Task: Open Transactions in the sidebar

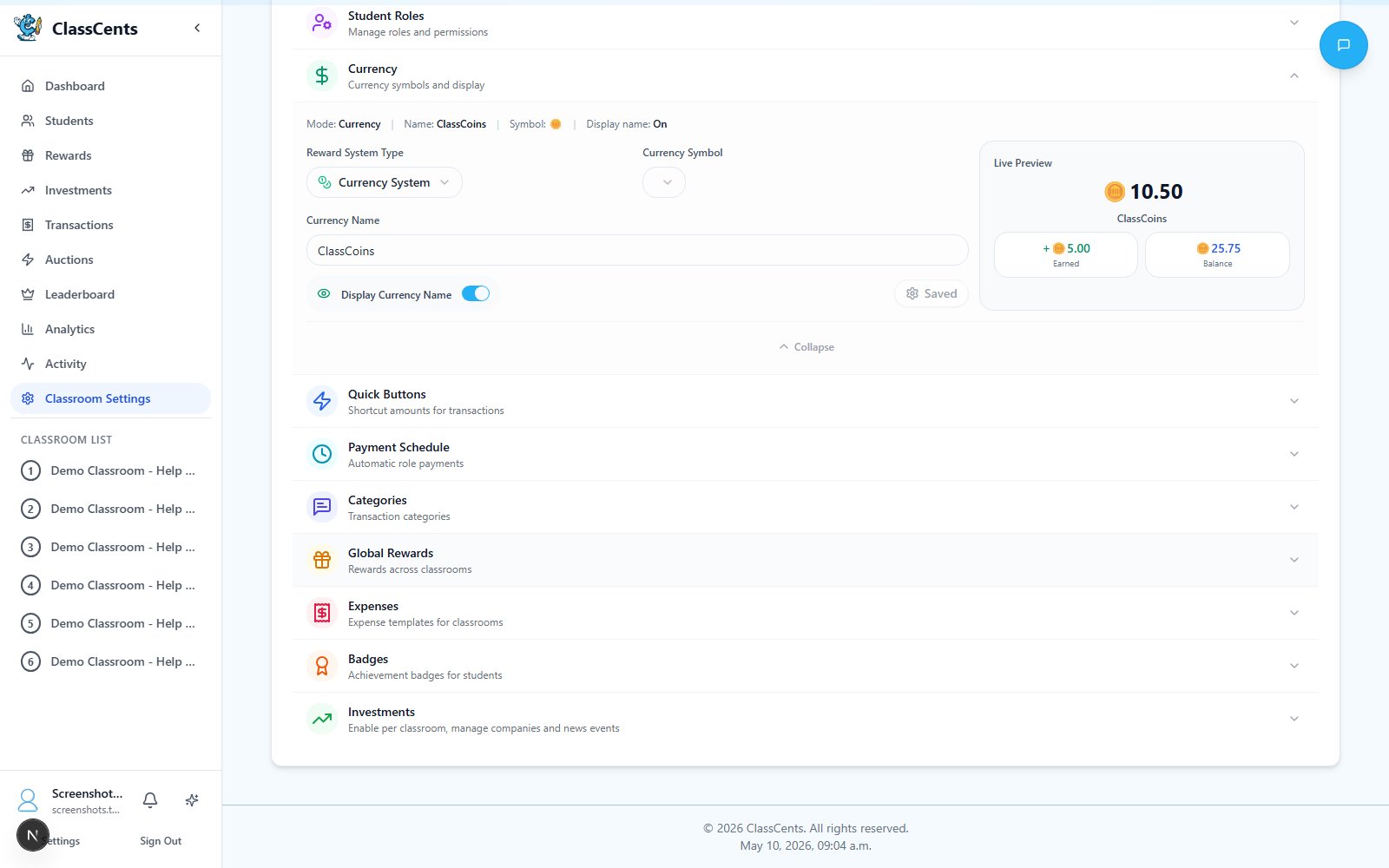Action: tap(110, 225)
